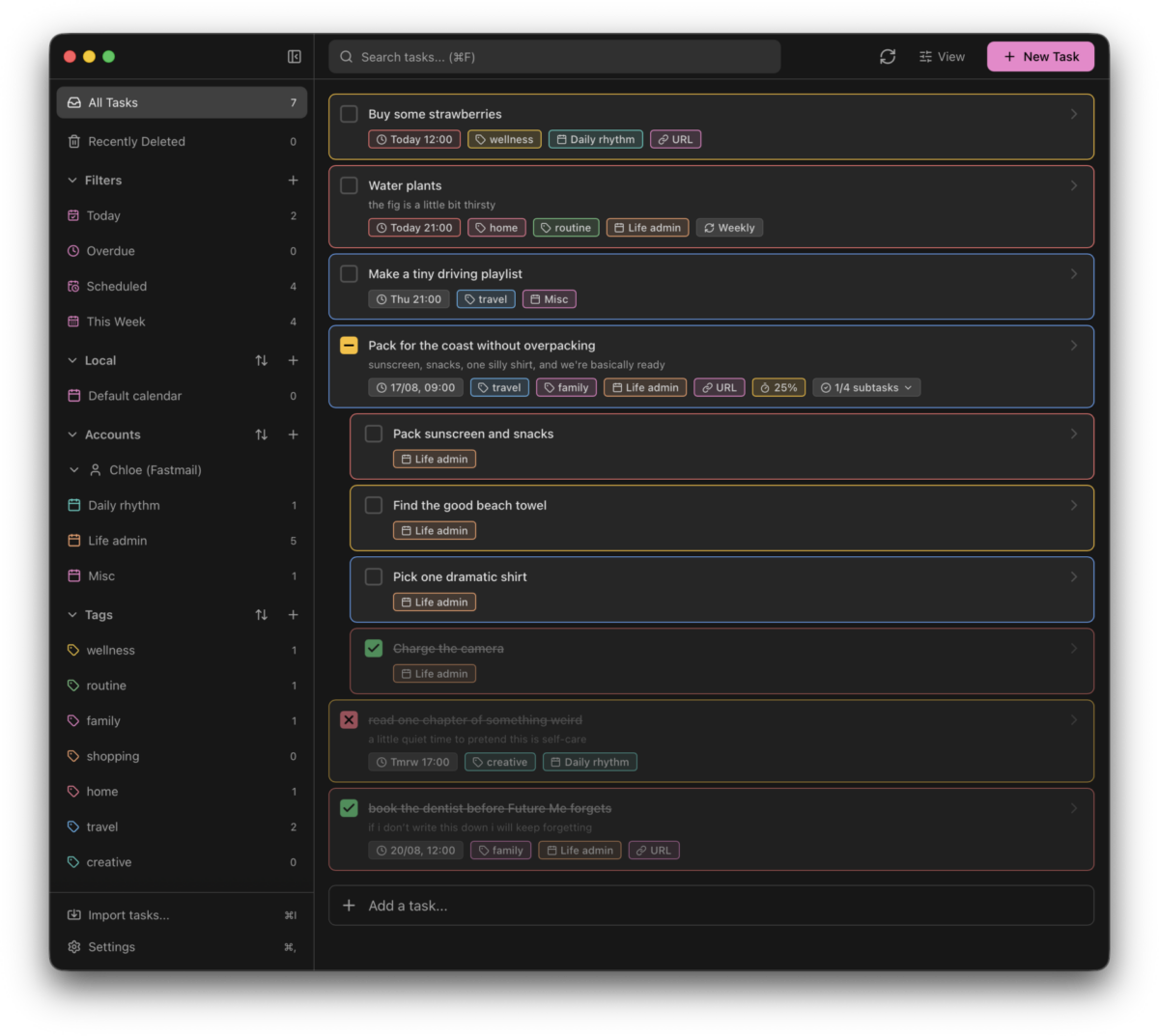Collapse the Accounts section chevron
Image resolution: width=1159 pixels, height=1036 pixels.
(72, 434)
